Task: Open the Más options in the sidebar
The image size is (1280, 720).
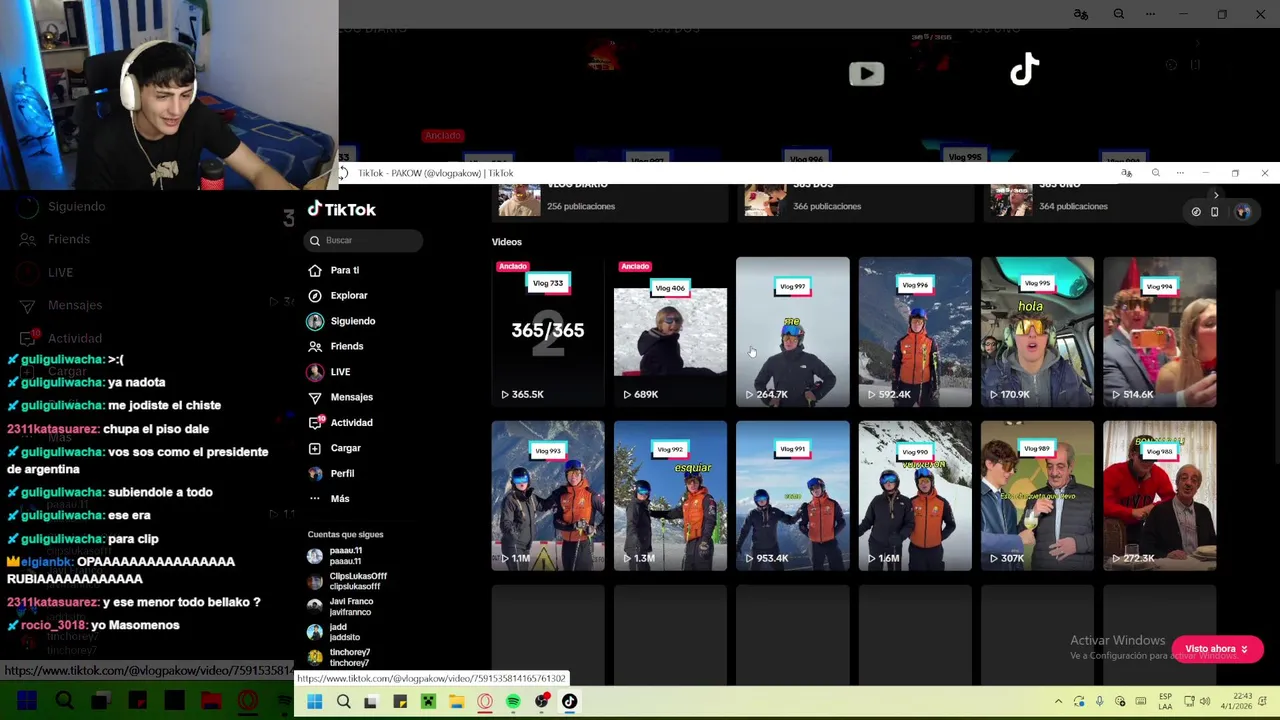Action: 329,498
